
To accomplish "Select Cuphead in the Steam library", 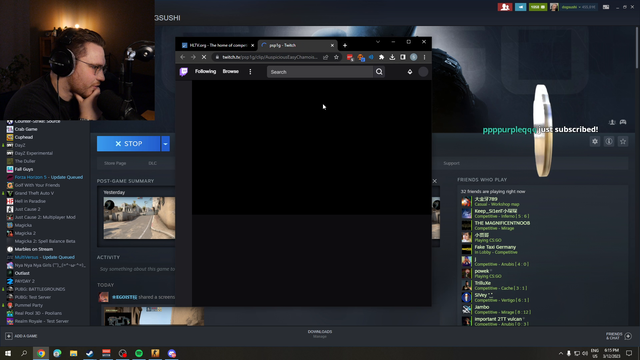I will tap(24, 137).
